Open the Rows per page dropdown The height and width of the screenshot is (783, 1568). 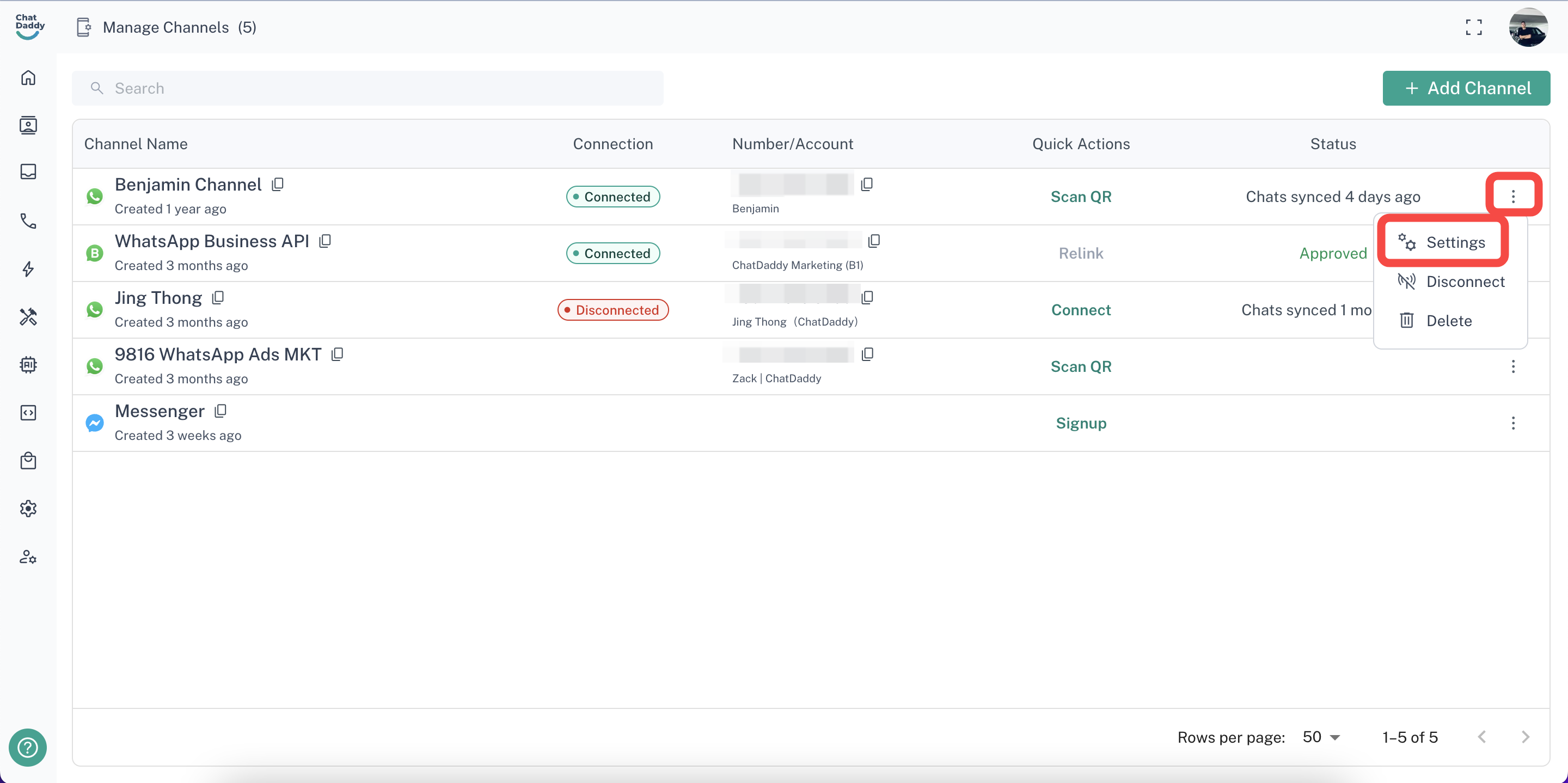pyautogui.click(x=1321, y=737)
